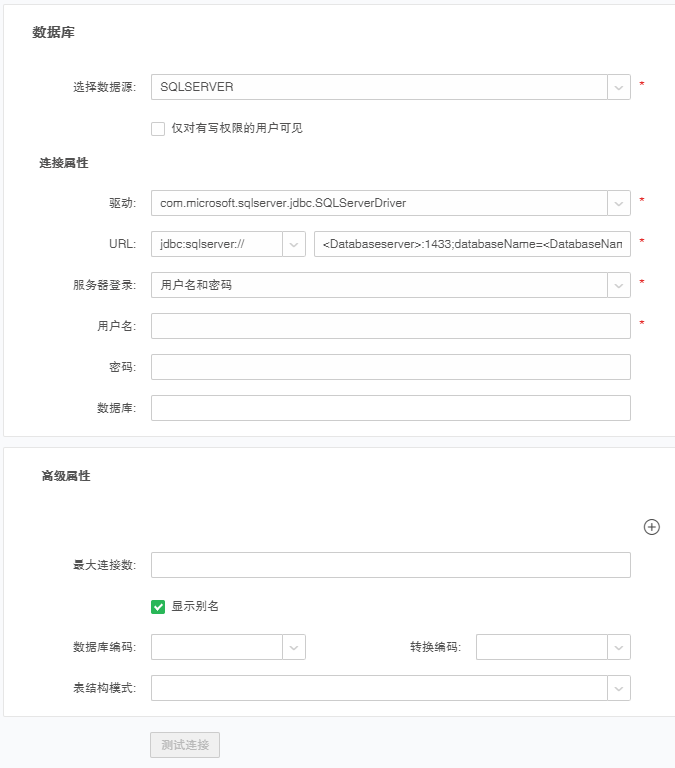Click the 数据库 input field
Image resolution: width=675 pixels, height=768 pixels.
tap(390, 408)
